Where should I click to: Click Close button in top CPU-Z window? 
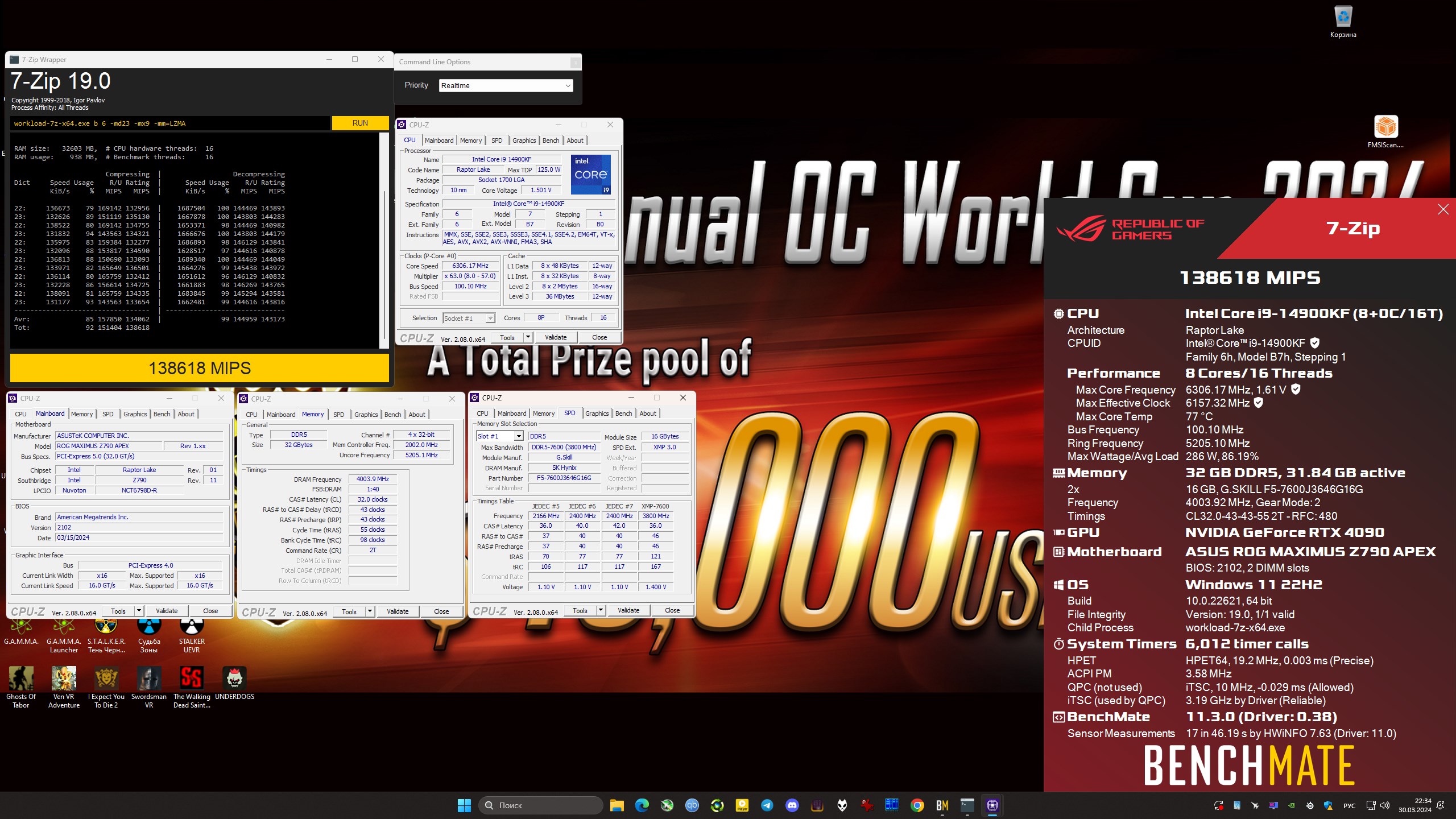tap(599, 337)
